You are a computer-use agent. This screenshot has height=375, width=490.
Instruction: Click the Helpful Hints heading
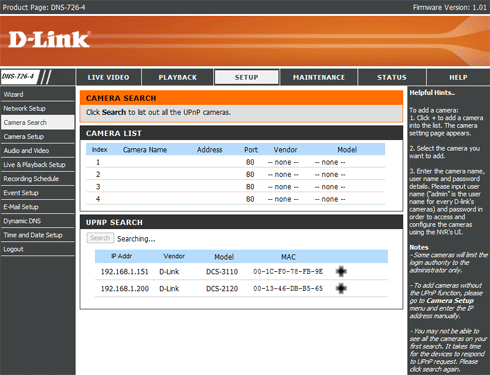[432, 93]
